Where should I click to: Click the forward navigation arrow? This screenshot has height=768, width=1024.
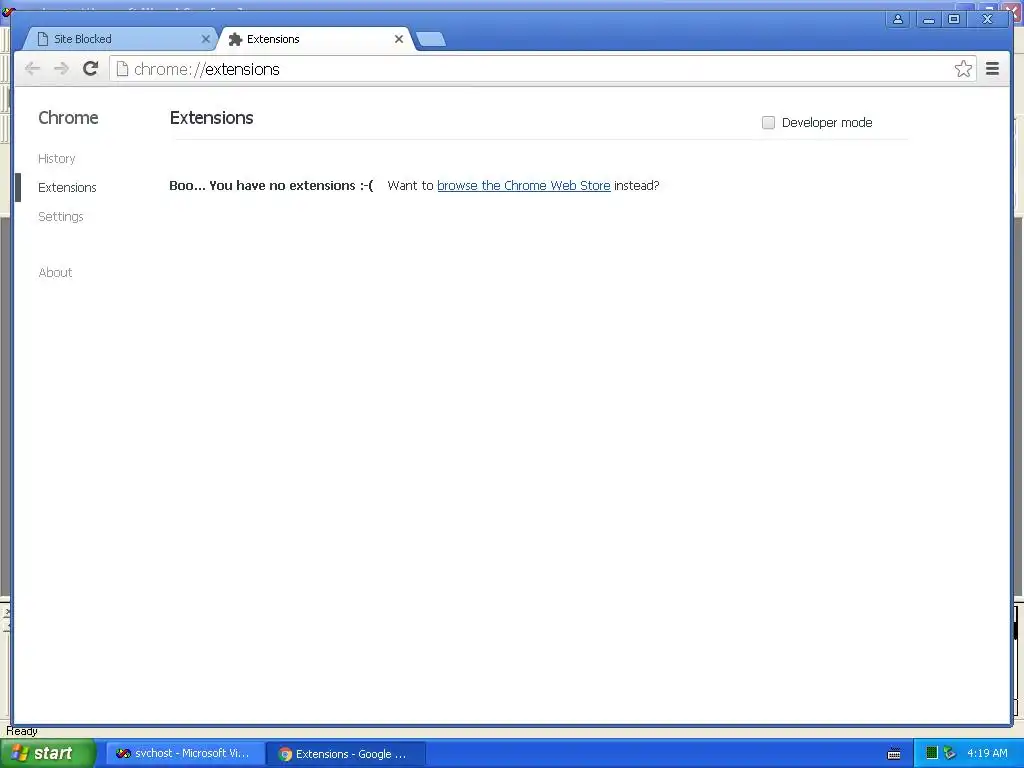click(61, 69)
